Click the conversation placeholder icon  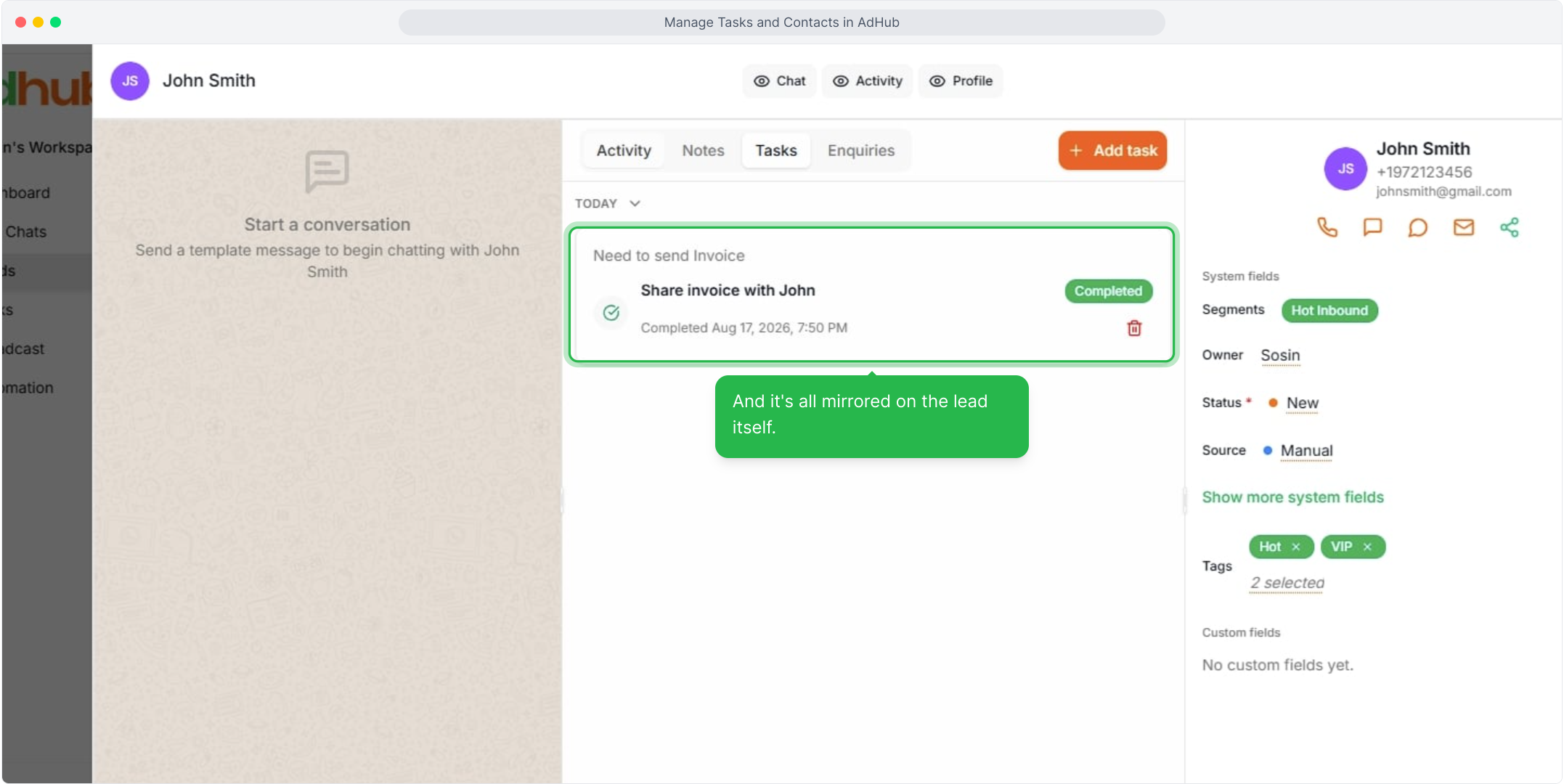tap(327, 171)
